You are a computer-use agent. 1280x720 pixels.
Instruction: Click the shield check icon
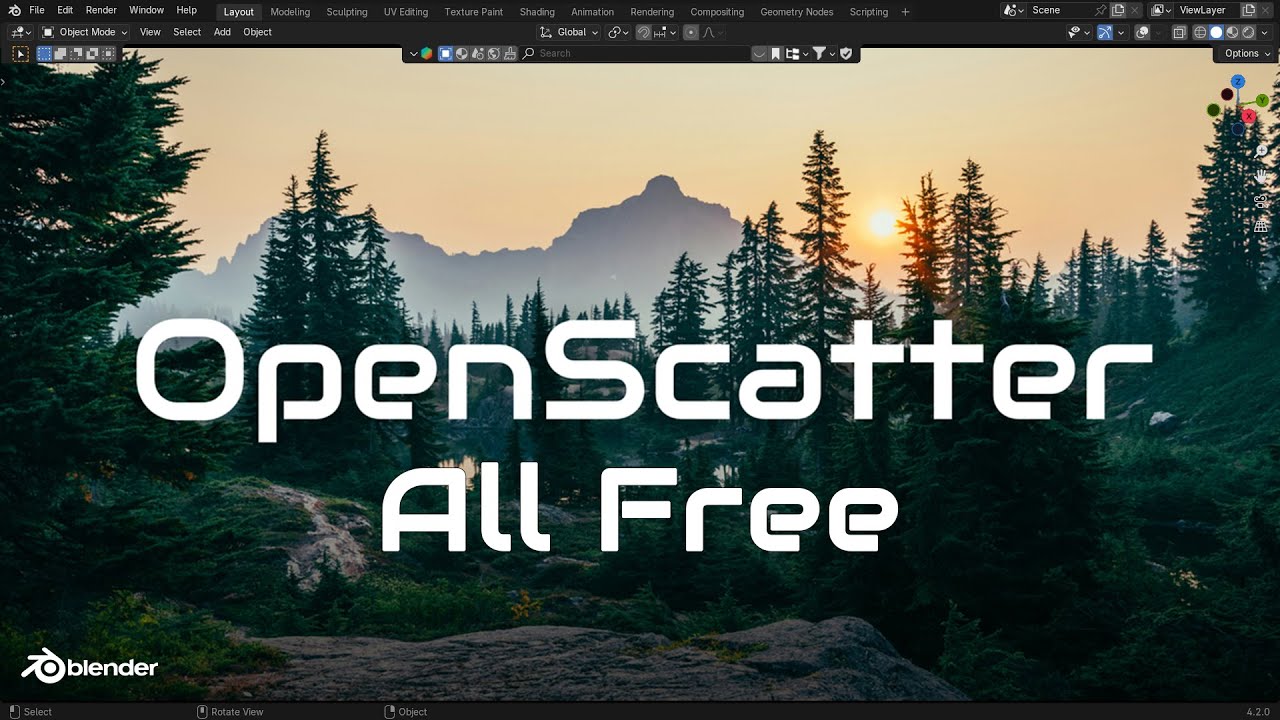[x=846, y=54]
